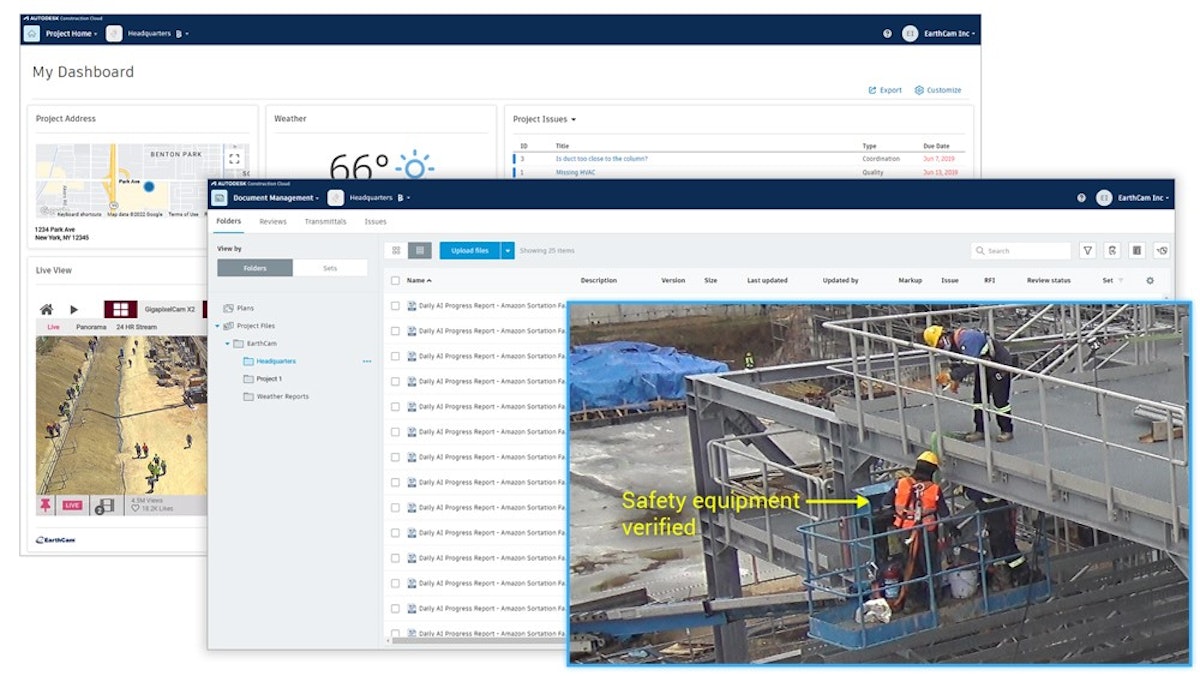Open the Reviews tab in Document Management
The height and width of the screenshot is (676, 1200).
(x=272, y=221)
